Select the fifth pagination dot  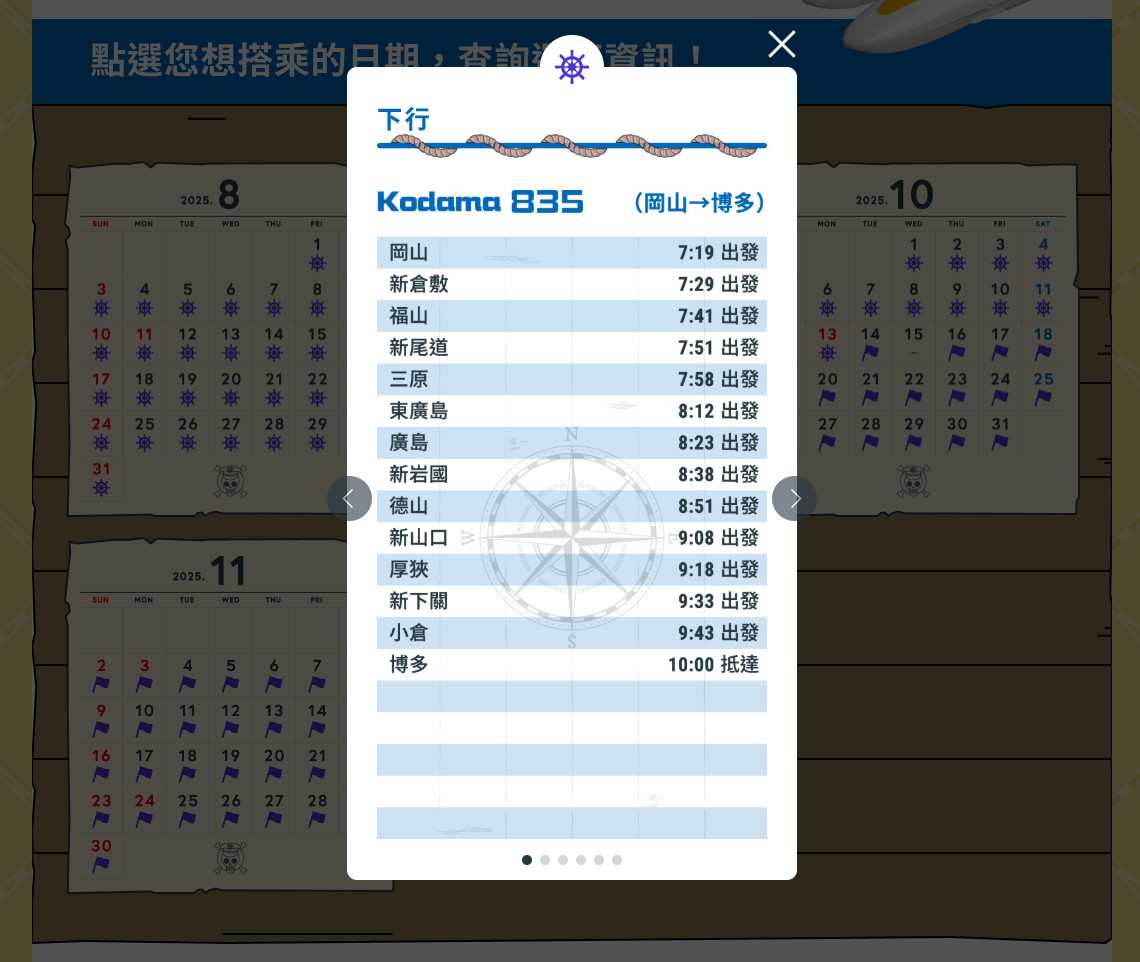click(599, 860)
